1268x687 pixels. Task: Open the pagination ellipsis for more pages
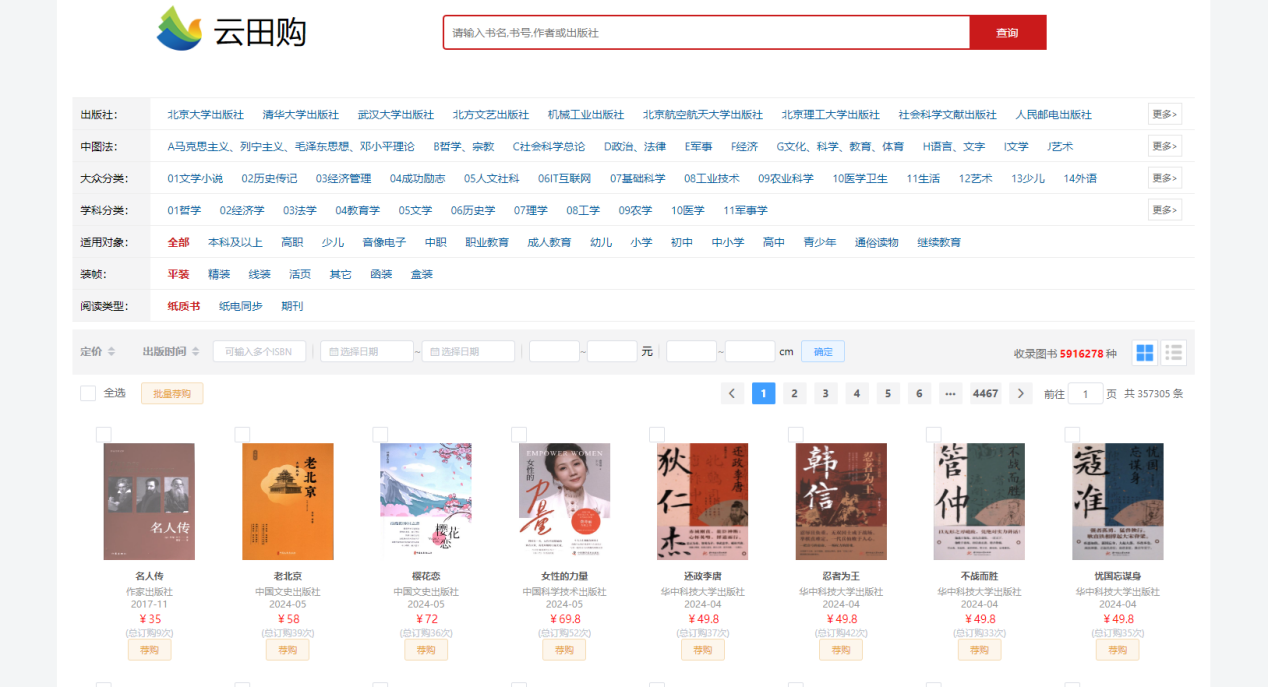tap(950, 394)
